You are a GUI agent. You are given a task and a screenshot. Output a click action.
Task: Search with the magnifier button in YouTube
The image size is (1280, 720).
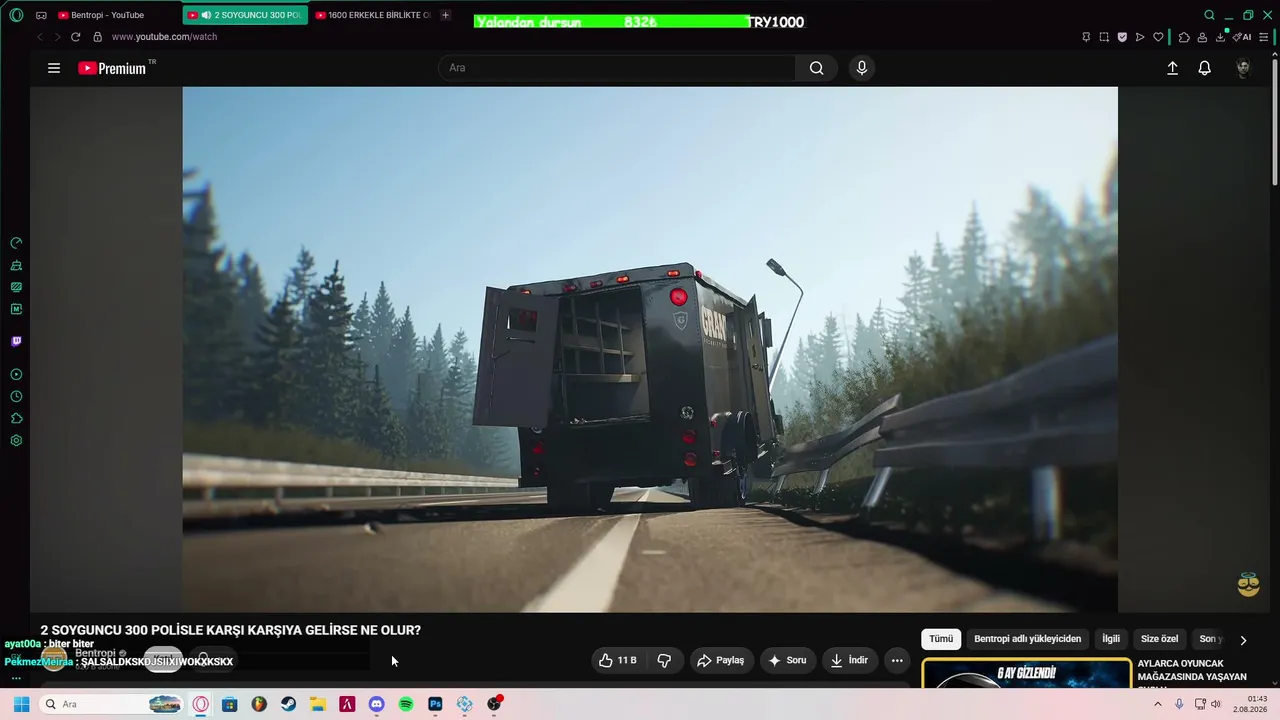click(x=816, y=68)
